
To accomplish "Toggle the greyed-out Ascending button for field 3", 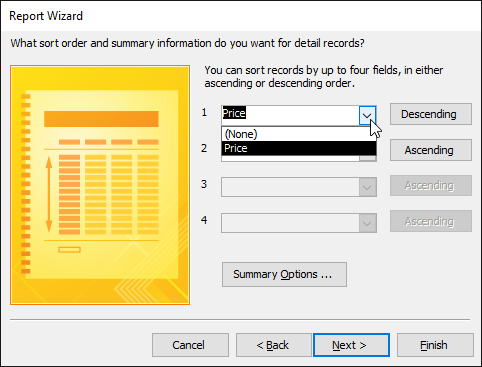I will (x=431, y=186).
